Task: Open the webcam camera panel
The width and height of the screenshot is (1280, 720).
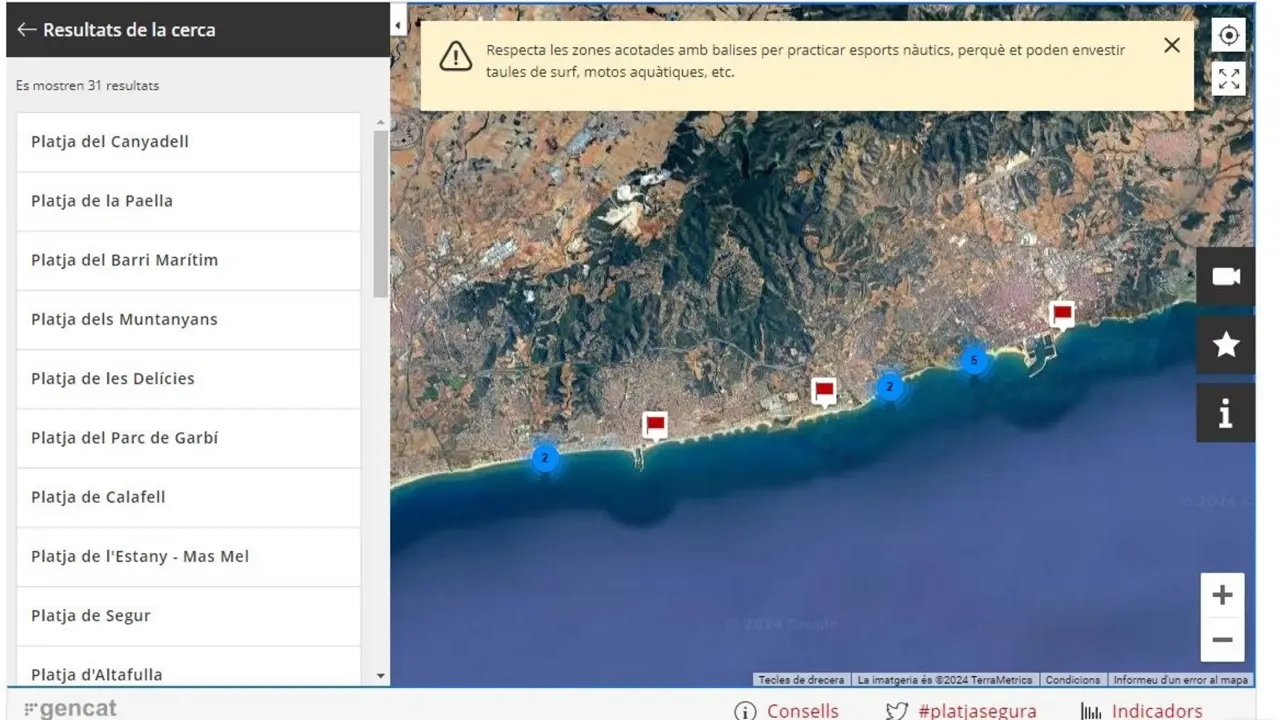Action: [x=1226, y=277]
